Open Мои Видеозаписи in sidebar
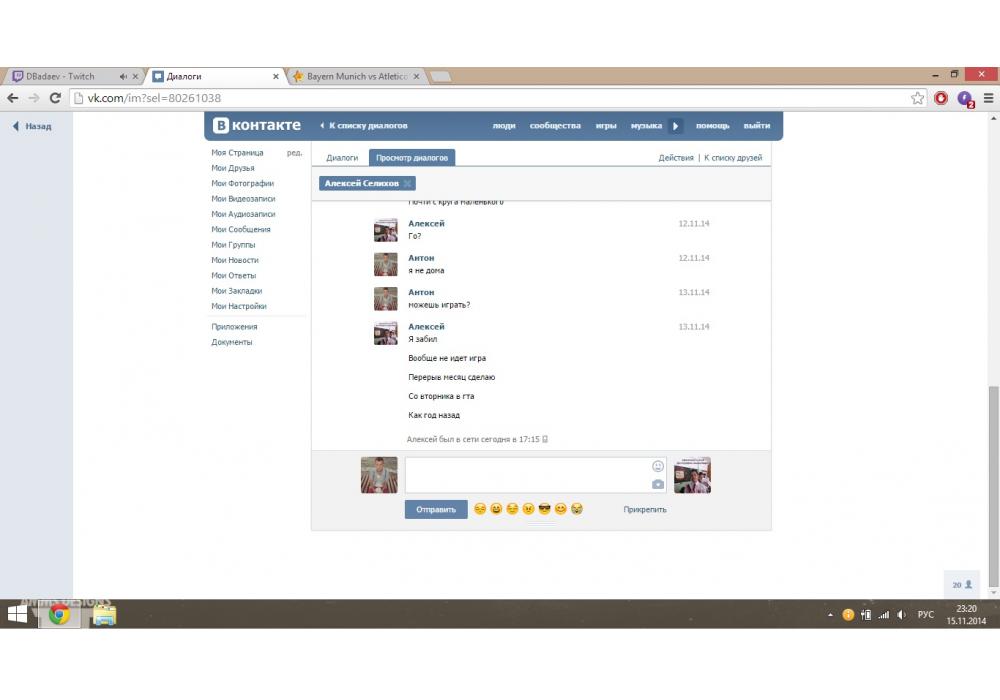The image size is (1000, 700). click(243, 199)
